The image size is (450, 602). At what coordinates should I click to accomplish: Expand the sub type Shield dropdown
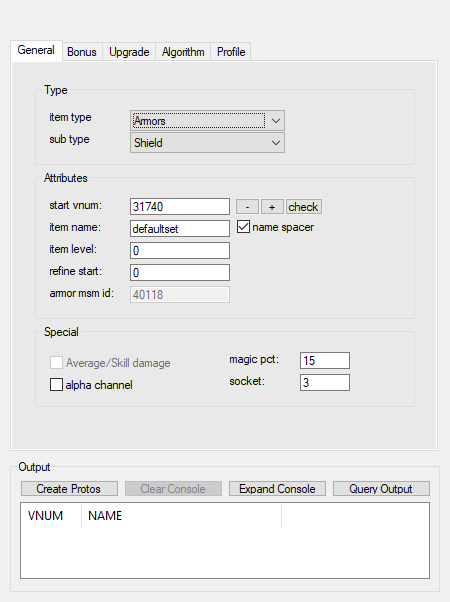click(207, 143)
